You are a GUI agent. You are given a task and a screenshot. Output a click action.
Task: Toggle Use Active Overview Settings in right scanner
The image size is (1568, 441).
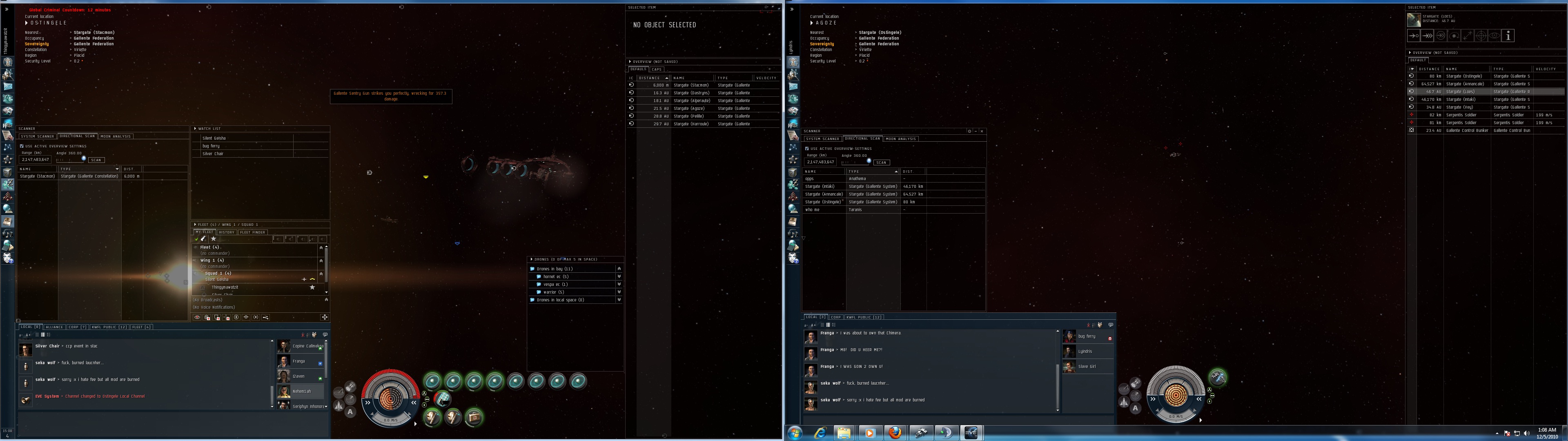807,149
